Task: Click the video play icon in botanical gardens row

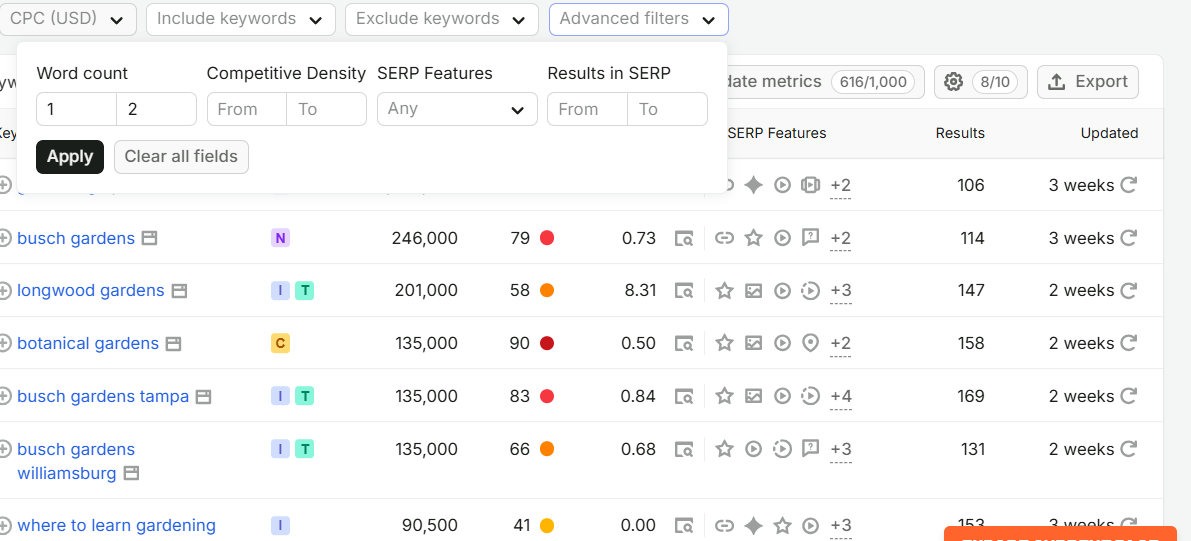Action: (782, 343)
